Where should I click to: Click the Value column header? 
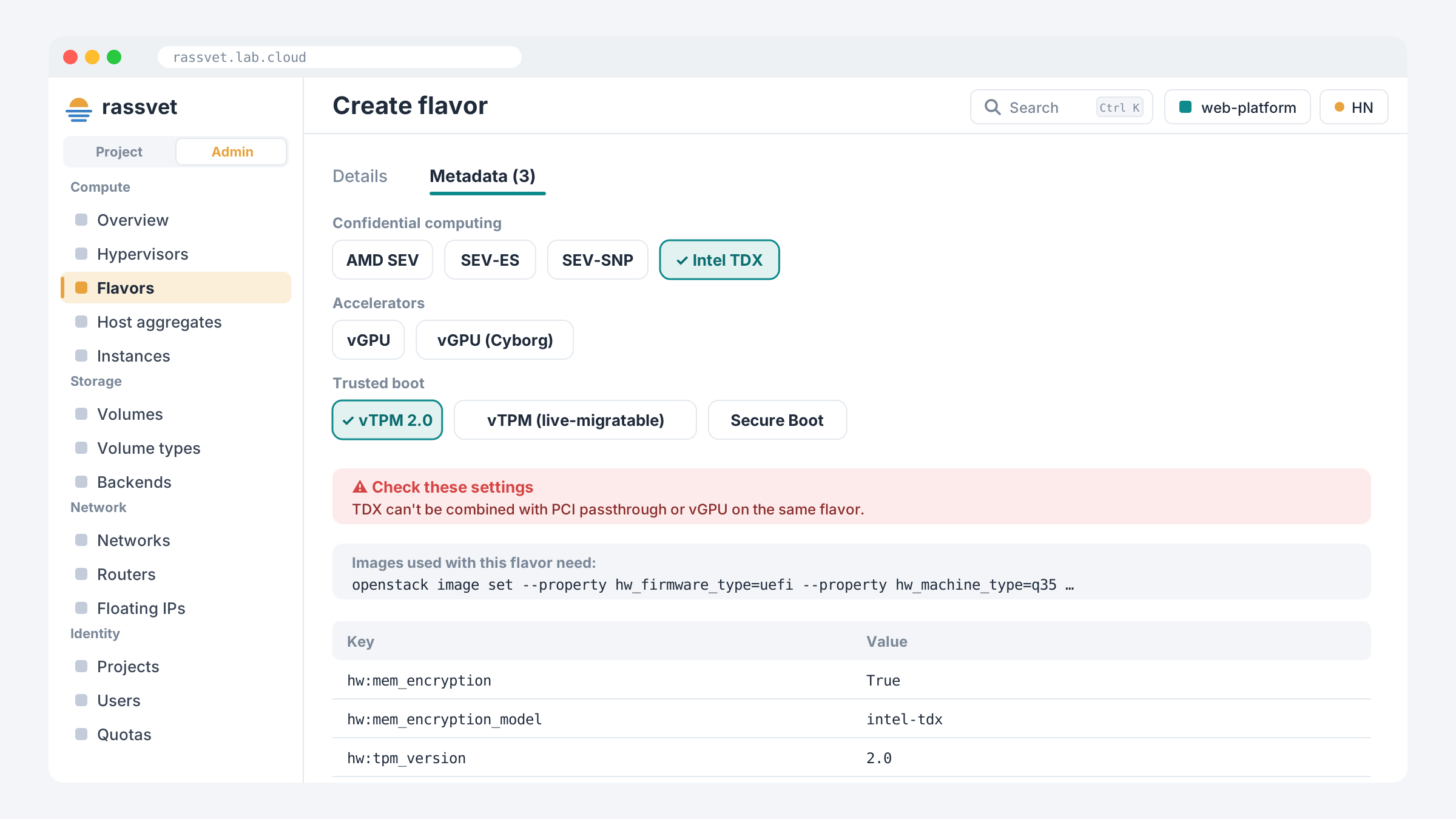tap(887, 641)
